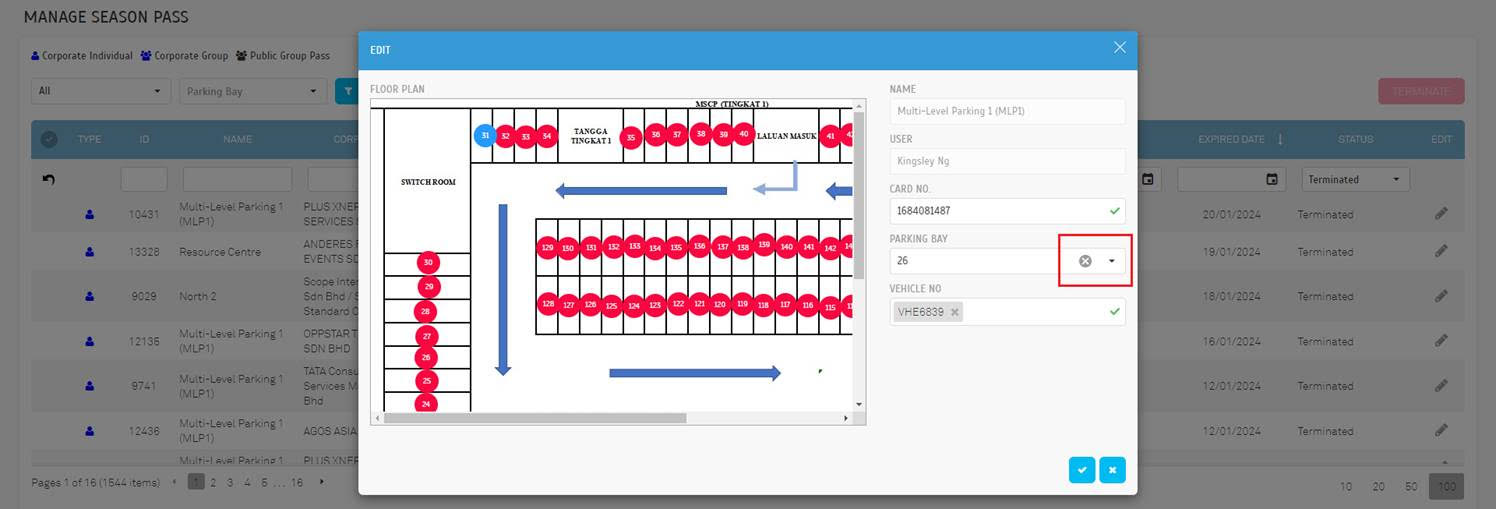Set page size to 50 items
This screenshot has height=509, width=1496.
click(x=1411, y=486)
